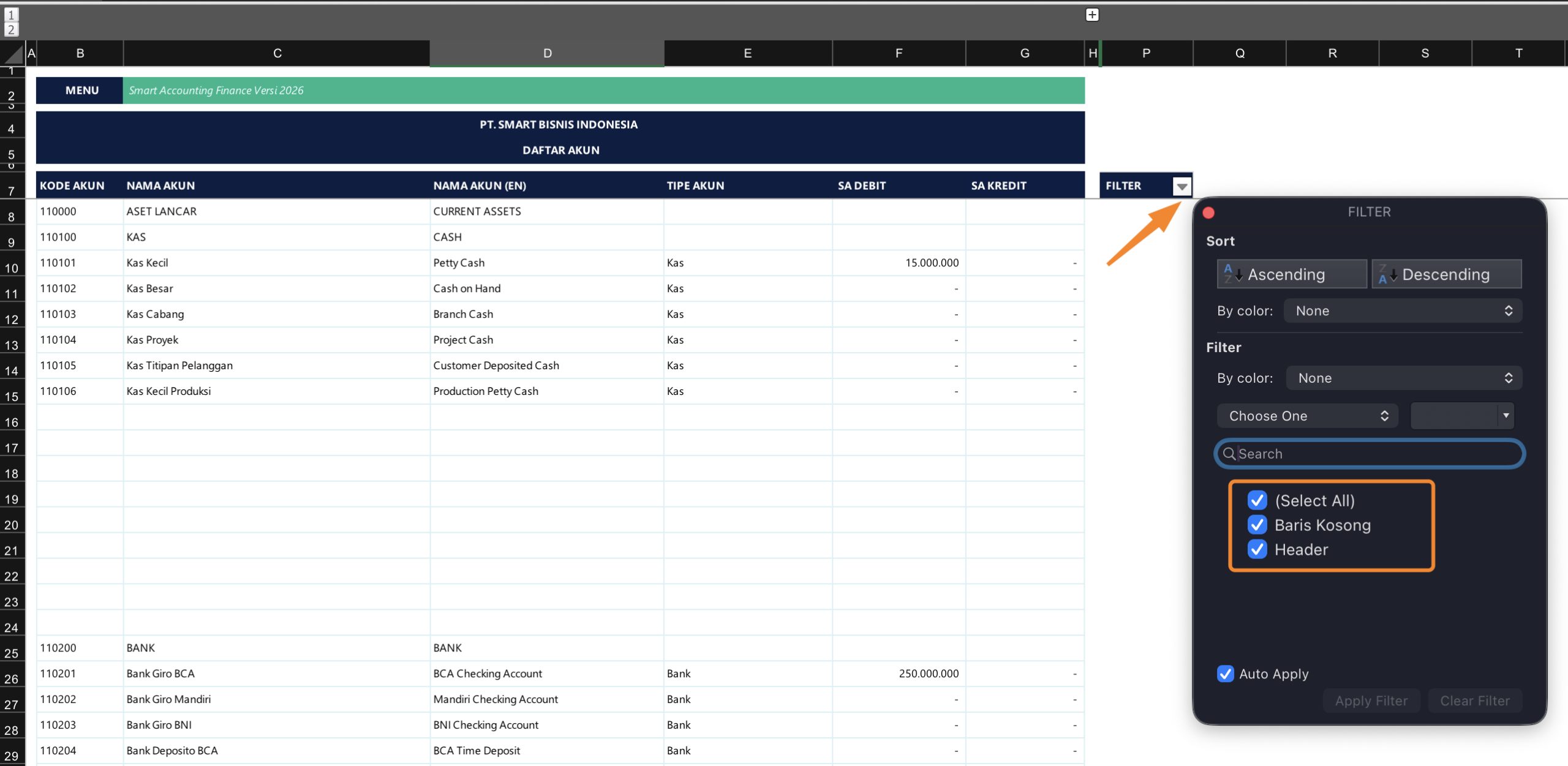Click the Clear Filter button
1568x766 pixels.
click(1474, 700)
